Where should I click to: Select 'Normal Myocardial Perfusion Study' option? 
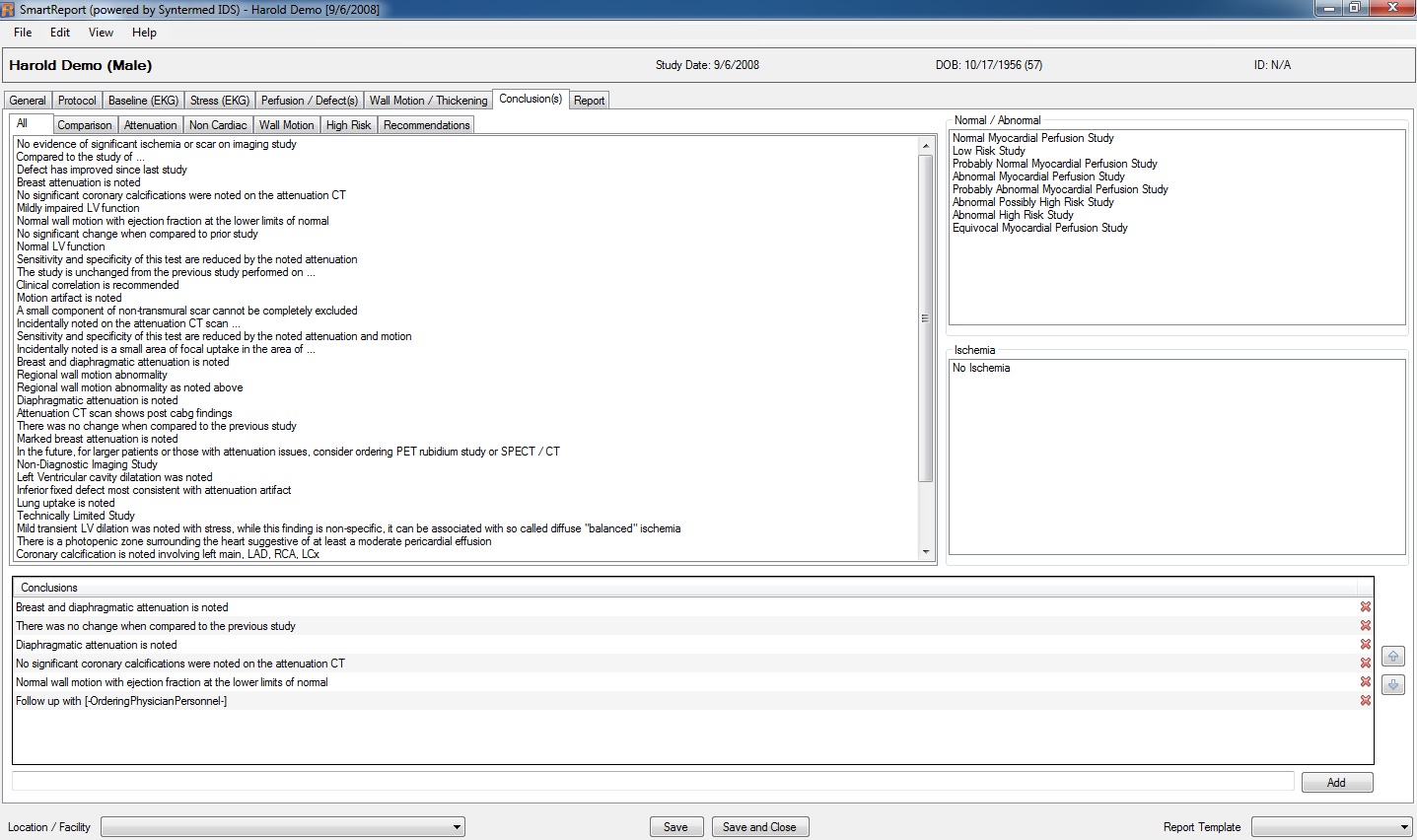pos(1032,138)
